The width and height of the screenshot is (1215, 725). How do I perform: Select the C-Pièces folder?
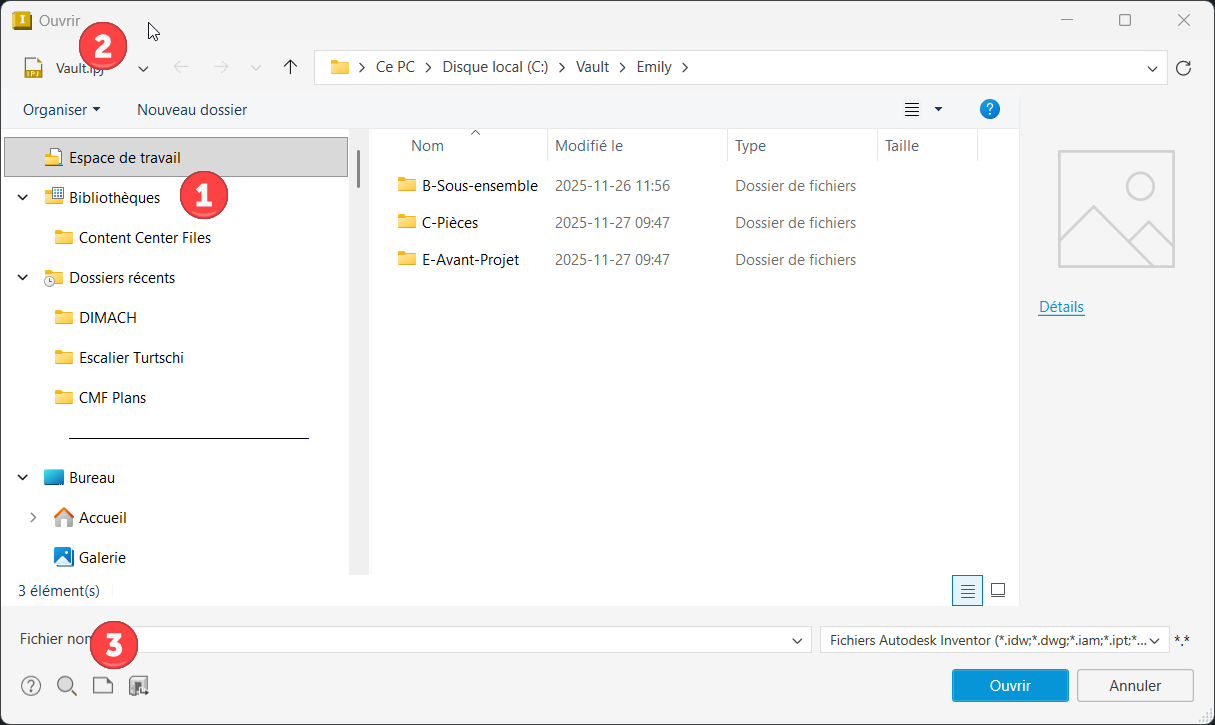pos(449,223)
